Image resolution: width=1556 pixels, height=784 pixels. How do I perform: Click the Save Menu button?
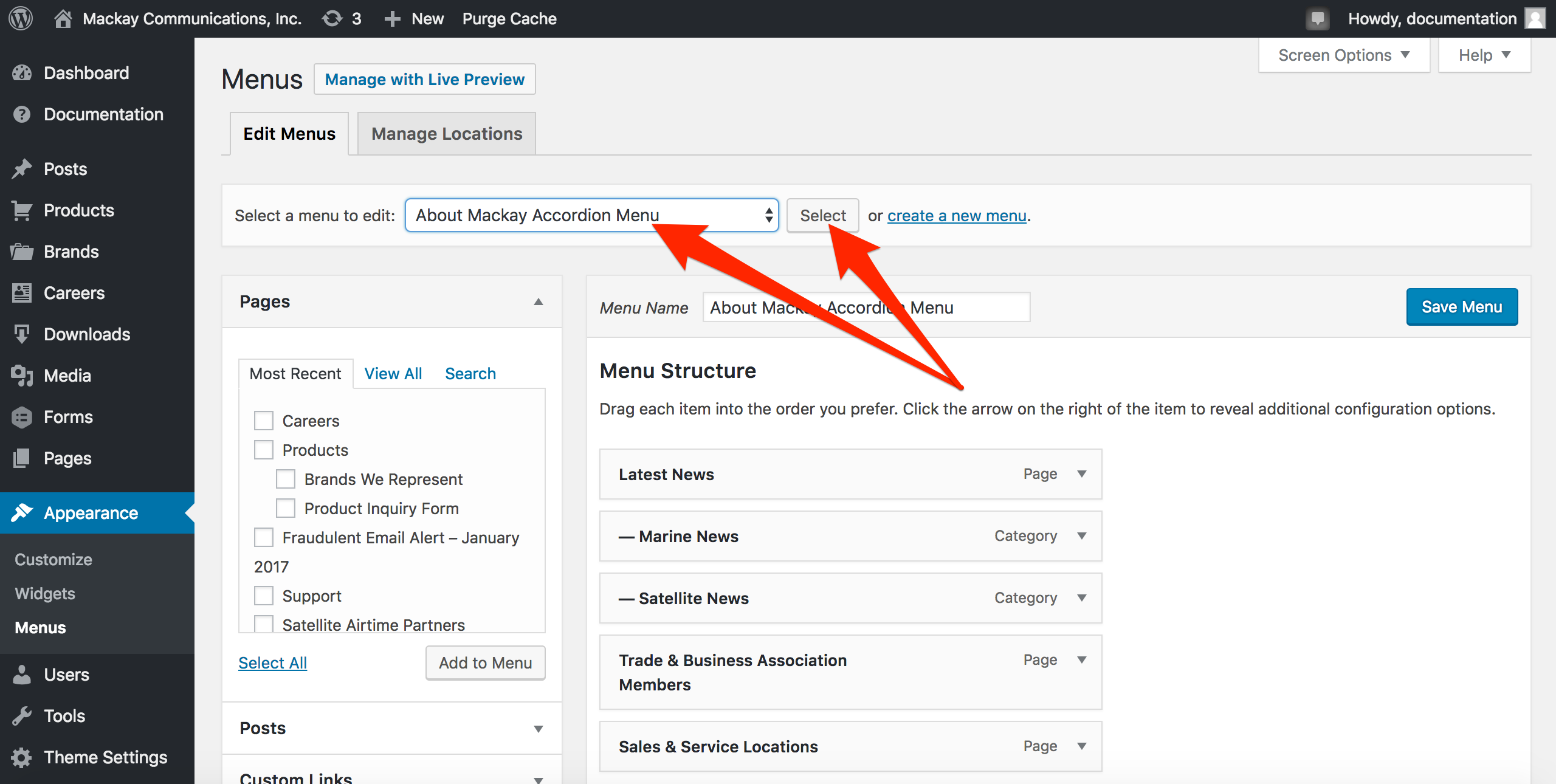(1462, 307)
